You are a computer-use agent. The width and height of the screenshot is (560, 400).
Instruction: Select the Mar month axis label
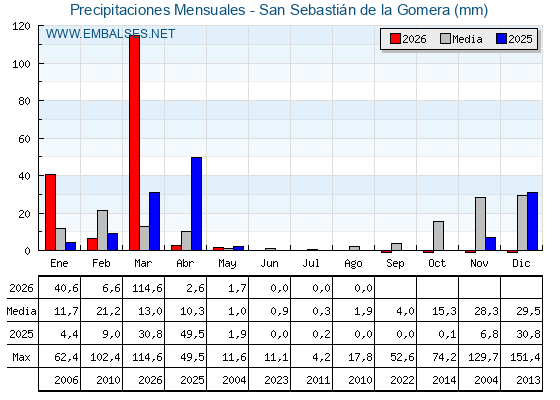(143, 264)
